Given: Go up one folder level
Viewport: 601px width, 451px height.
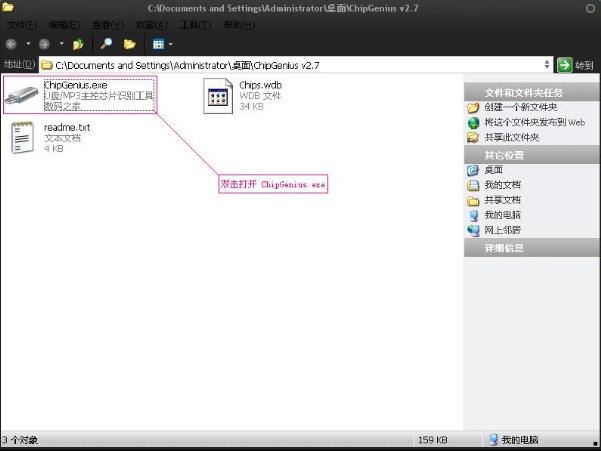Looking at the screenshot, I should (x=78, y=44).
